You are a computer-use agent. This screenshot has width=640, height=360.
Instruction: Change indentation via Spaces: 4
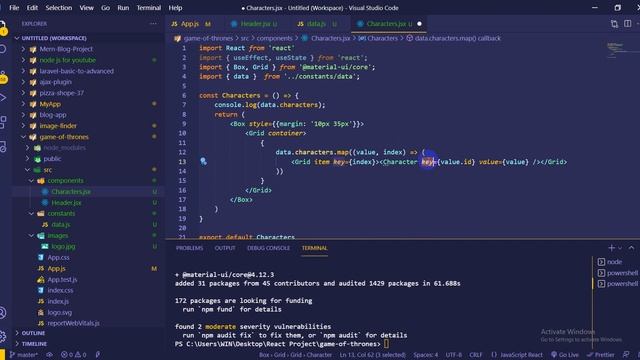point(425,355)
